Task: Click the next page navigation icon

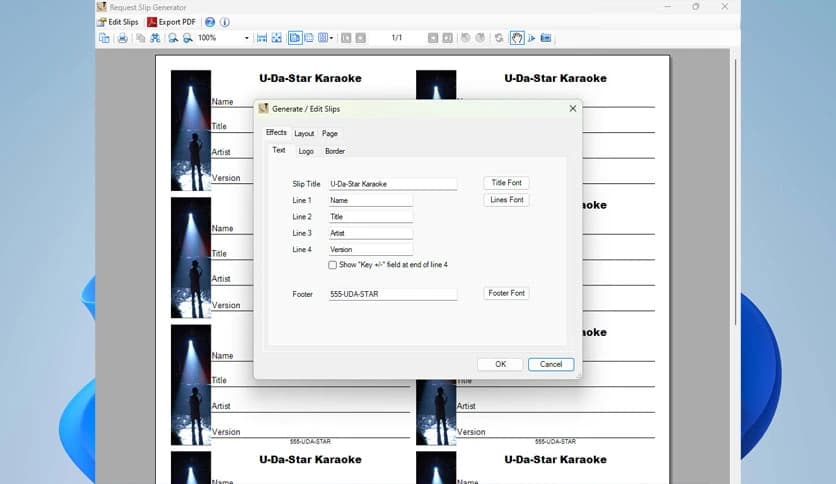Action: tap(433, 38)
